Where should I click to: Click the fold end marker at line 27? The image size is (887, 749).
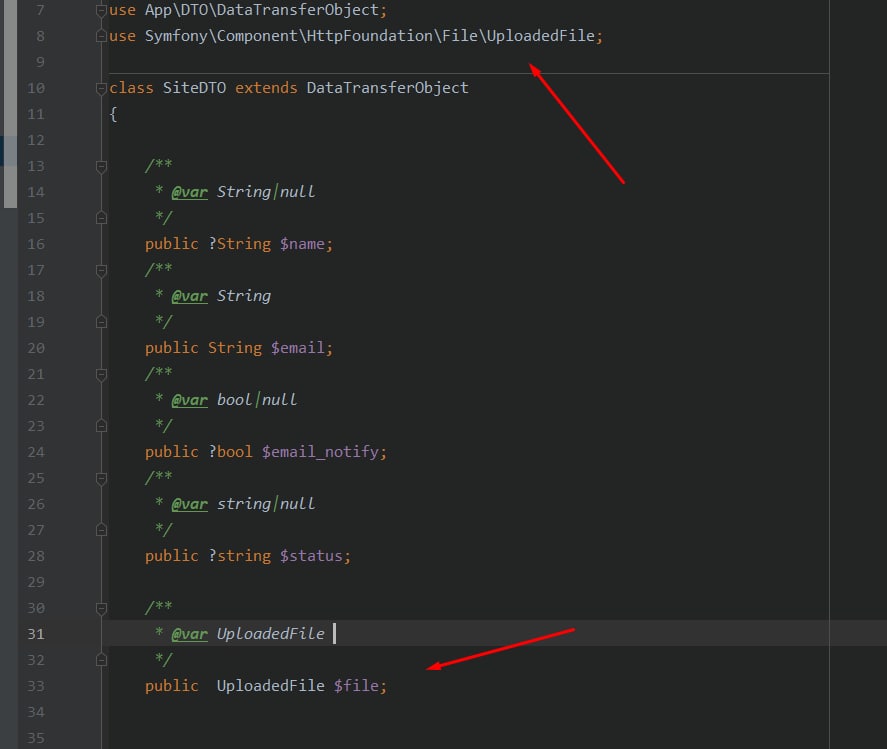101,531
